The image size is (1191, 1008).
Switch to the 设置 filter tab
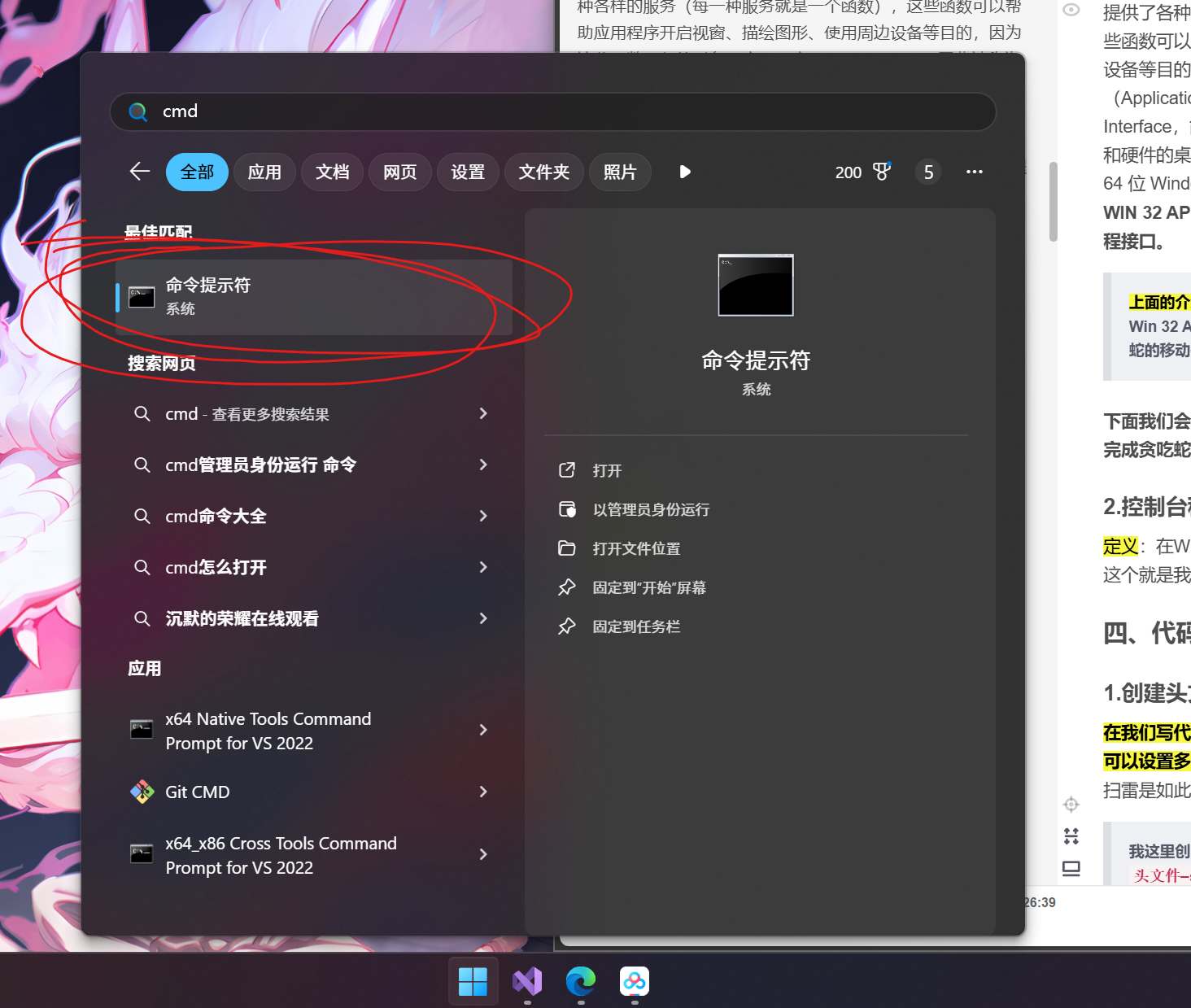pos(468,172)
